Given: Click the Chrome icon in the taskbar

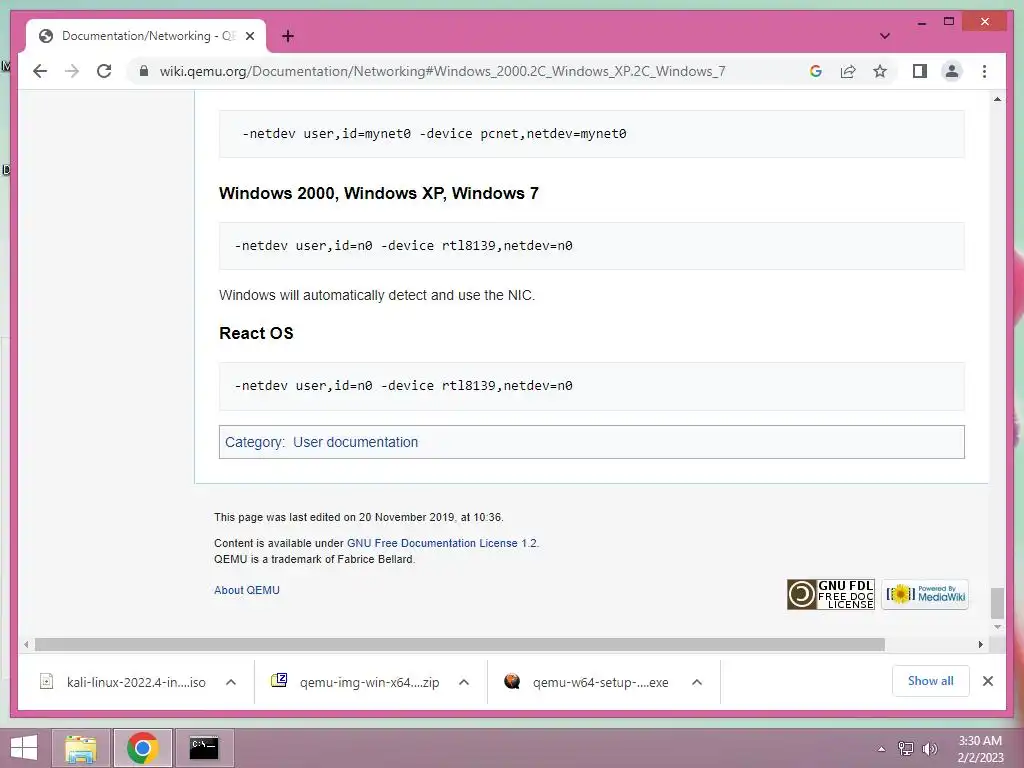Looking at the screenshot, I should click(x=142, y=748).
